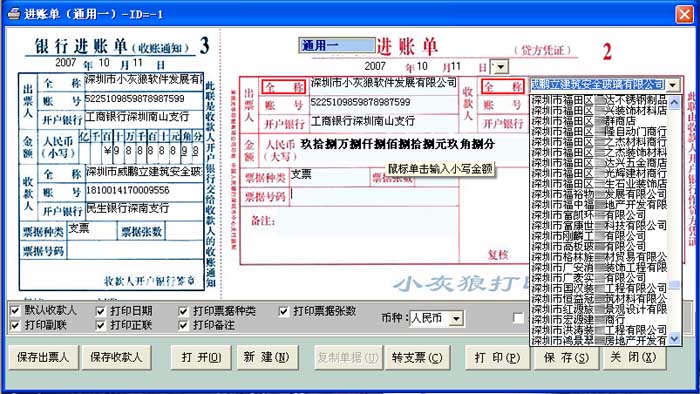Pick the 深圳市洪涛装 entry
The width and height of the screenshot is (700, 394).
point(599,330)
